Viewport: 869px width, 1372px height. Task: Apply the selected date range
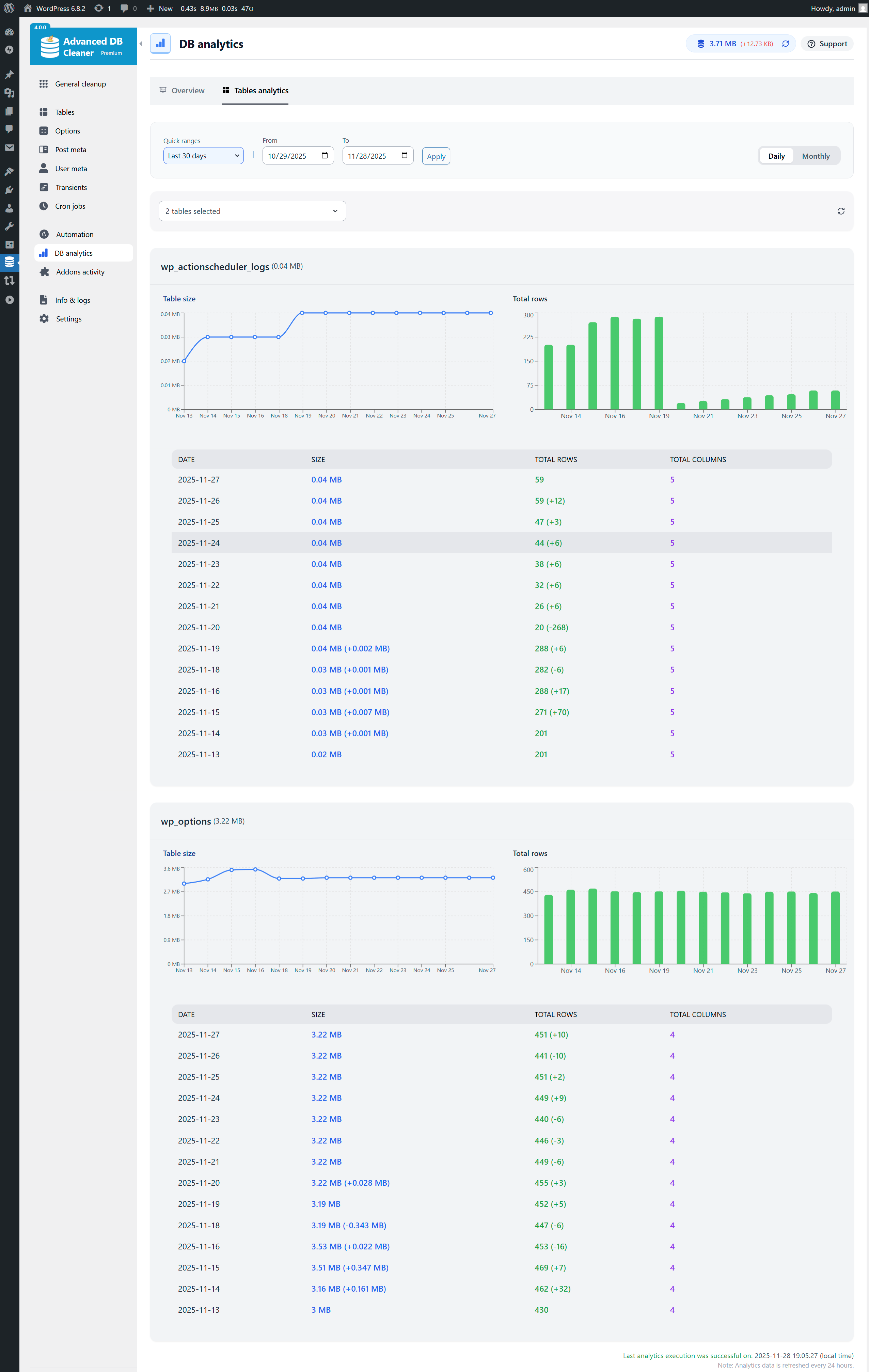tap(436, 156)
